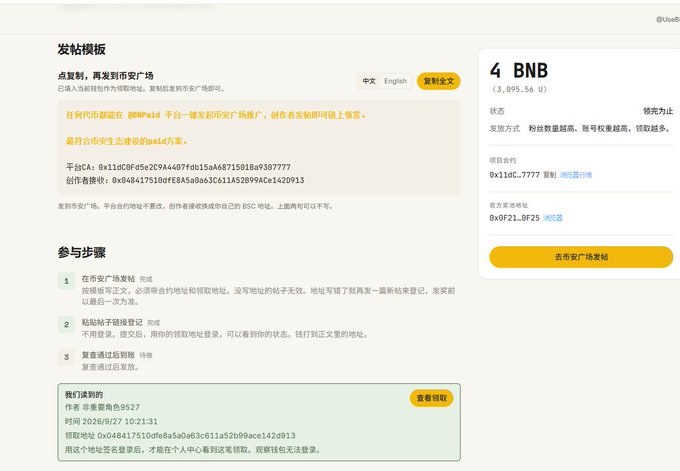Click the 查看领取 button

click(432, 398)
